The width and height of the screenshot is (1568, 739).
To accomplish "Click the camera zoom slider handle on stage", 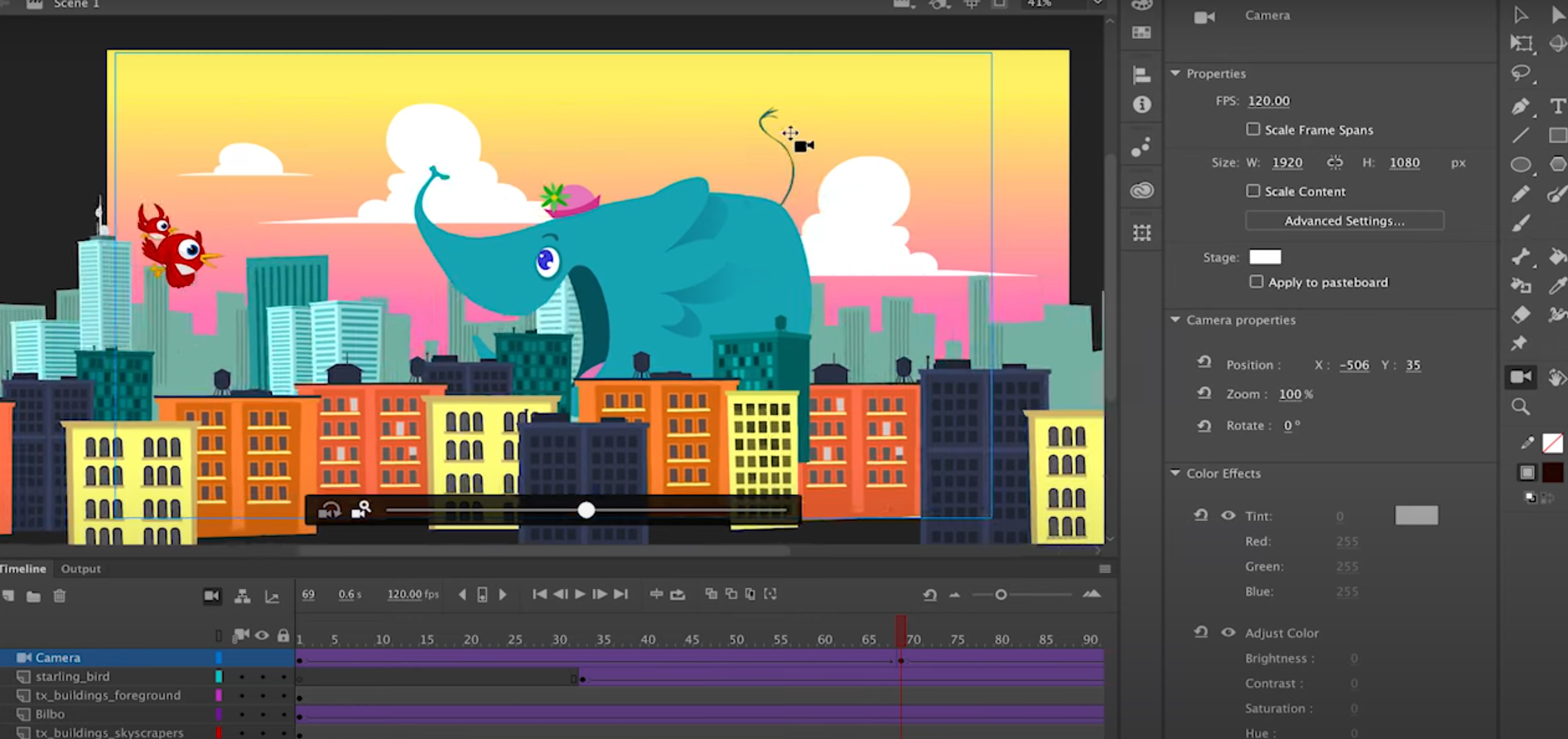I will tap(586, 510).
